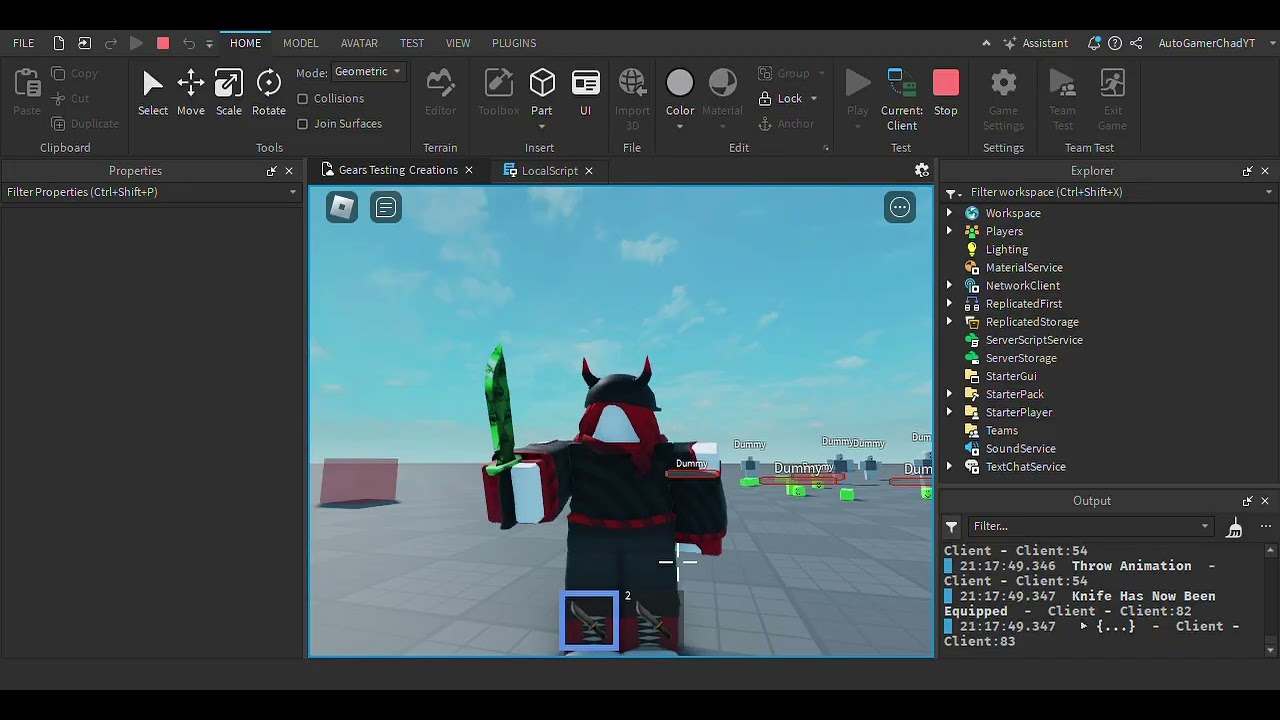Click the Assistant button

point(1035,43)
